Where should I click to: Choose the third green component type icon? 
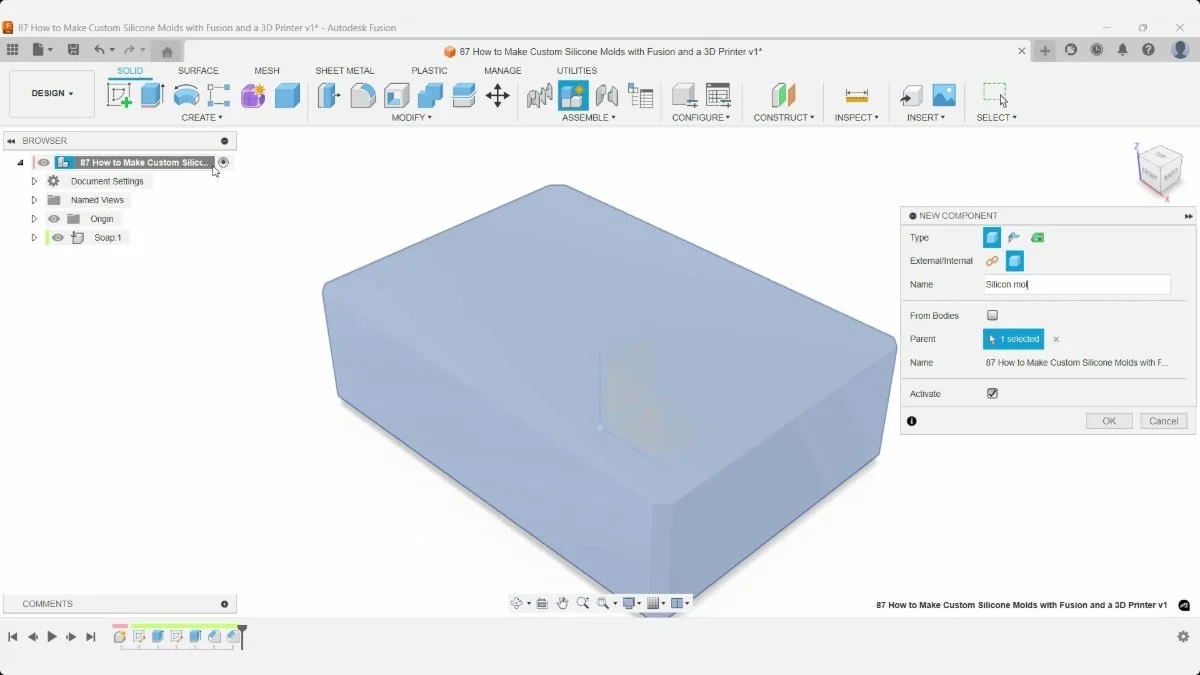1038,237
